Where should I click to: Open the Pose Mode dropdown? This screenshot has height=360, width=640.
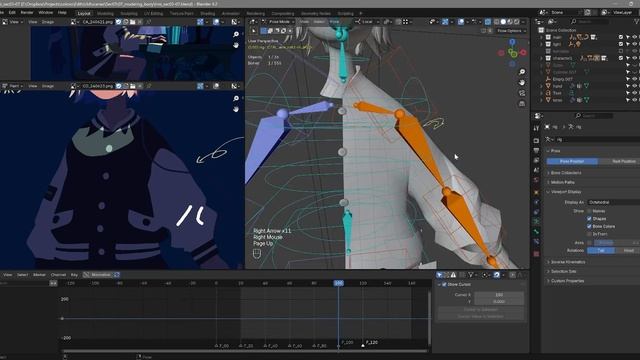tap(278, 22)
